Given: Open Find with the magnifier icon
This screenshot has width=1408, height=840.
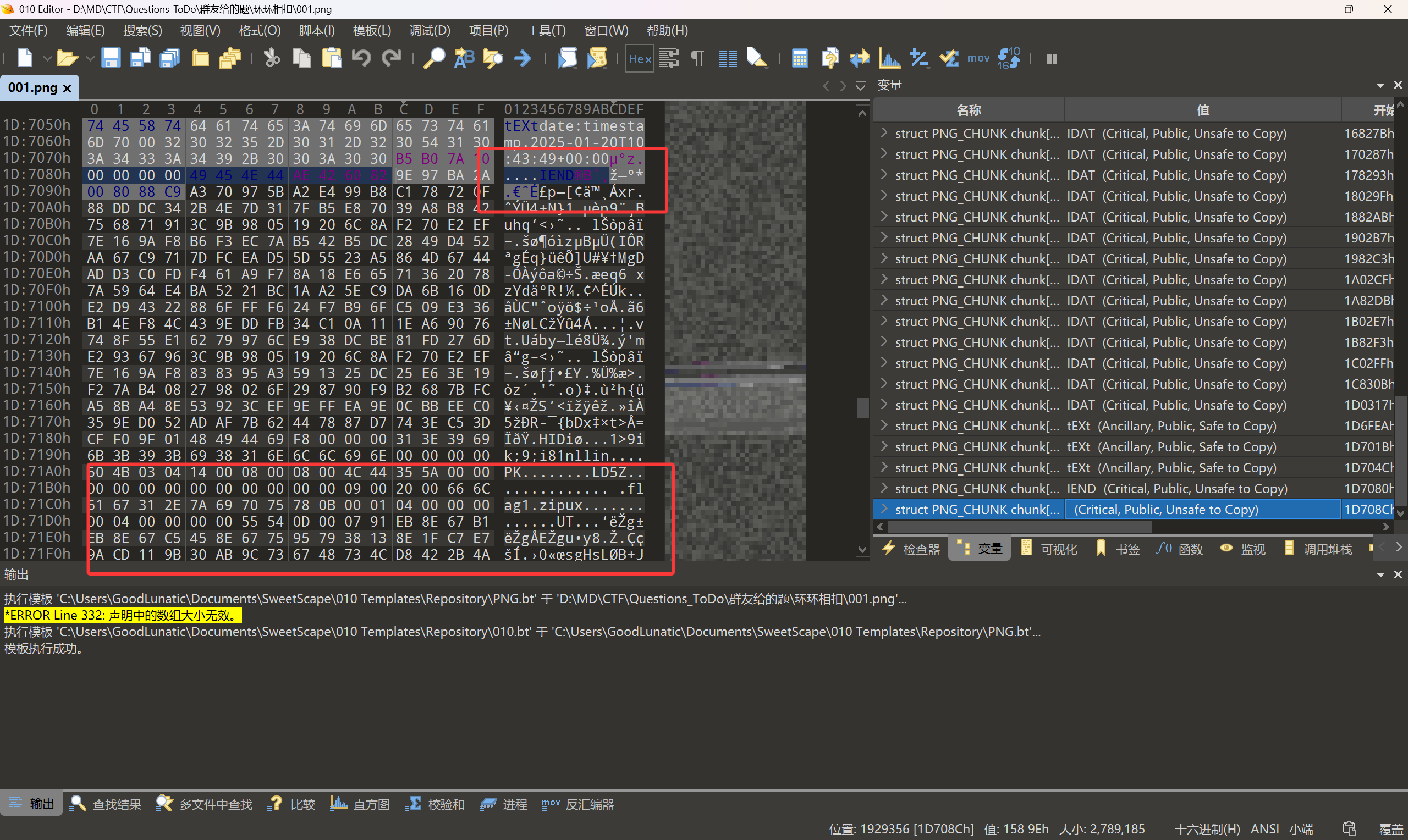Looking at the screenshot, I should 433,58.
